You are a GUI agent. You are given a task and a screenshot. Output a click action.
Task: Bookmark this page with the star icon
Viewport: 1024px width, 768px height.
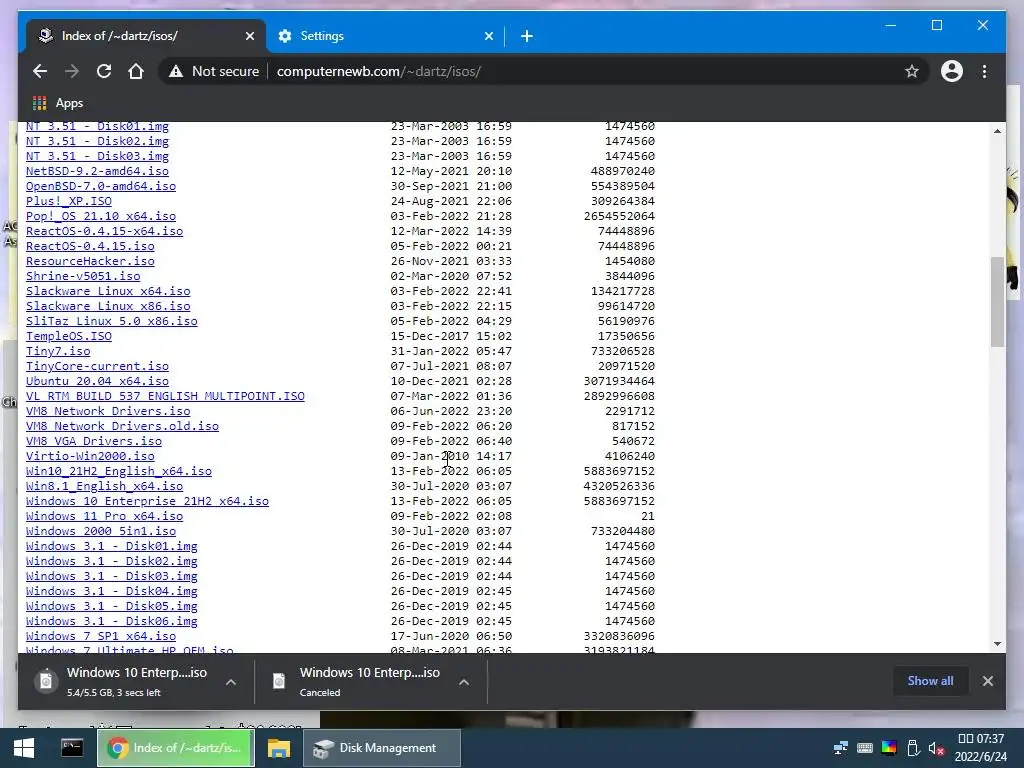coord(912,71)
